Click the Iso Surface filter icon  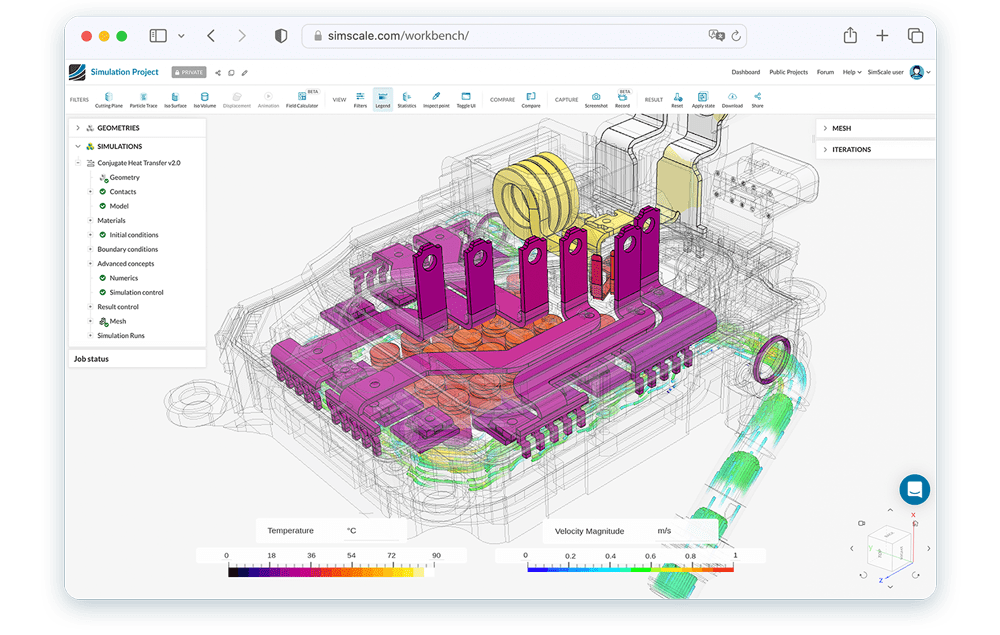pos(175,99)
